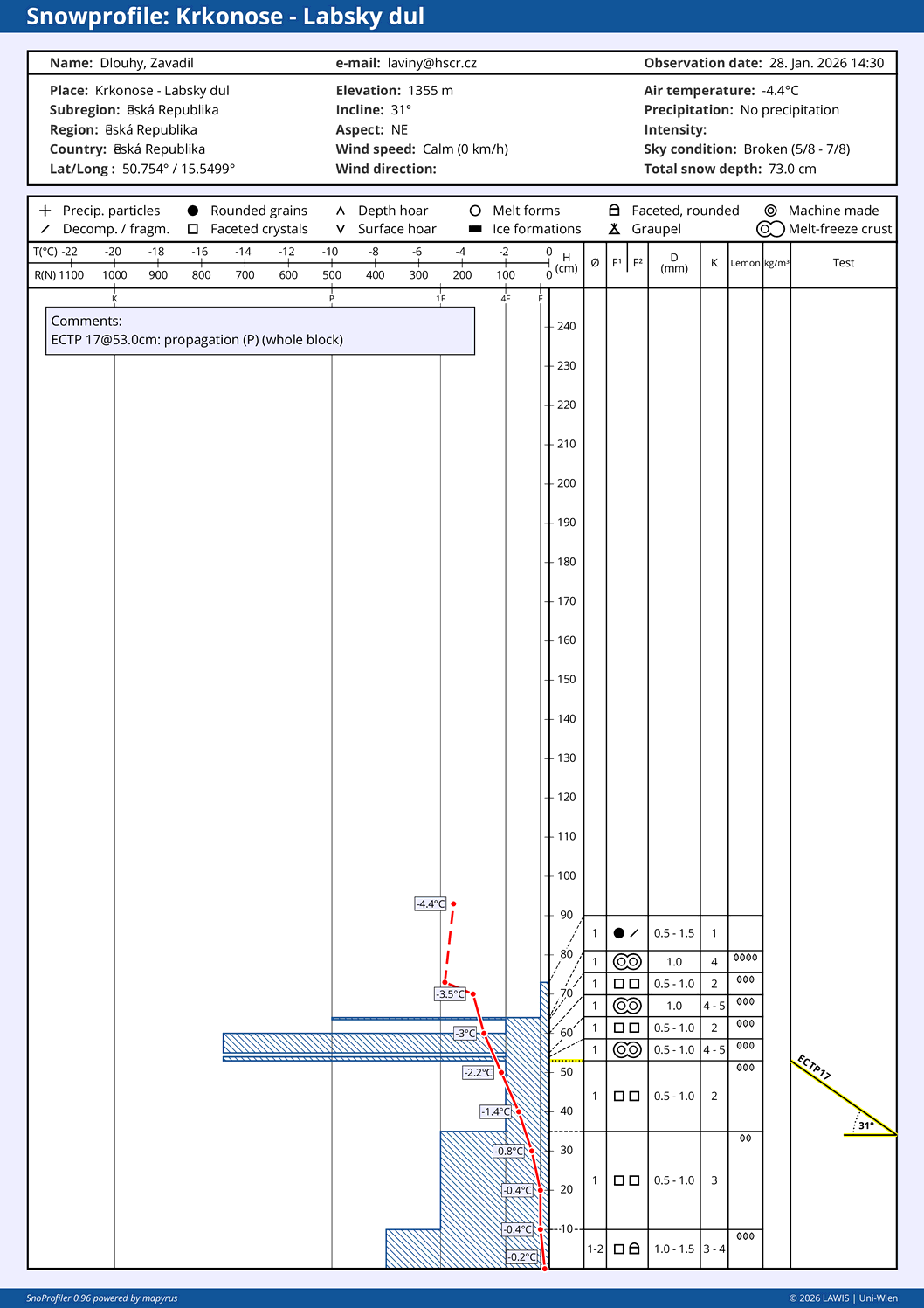Viewport: 924px width, 1308px height.
Task: Select the Graupel legend icon
Action: (614, 229)
